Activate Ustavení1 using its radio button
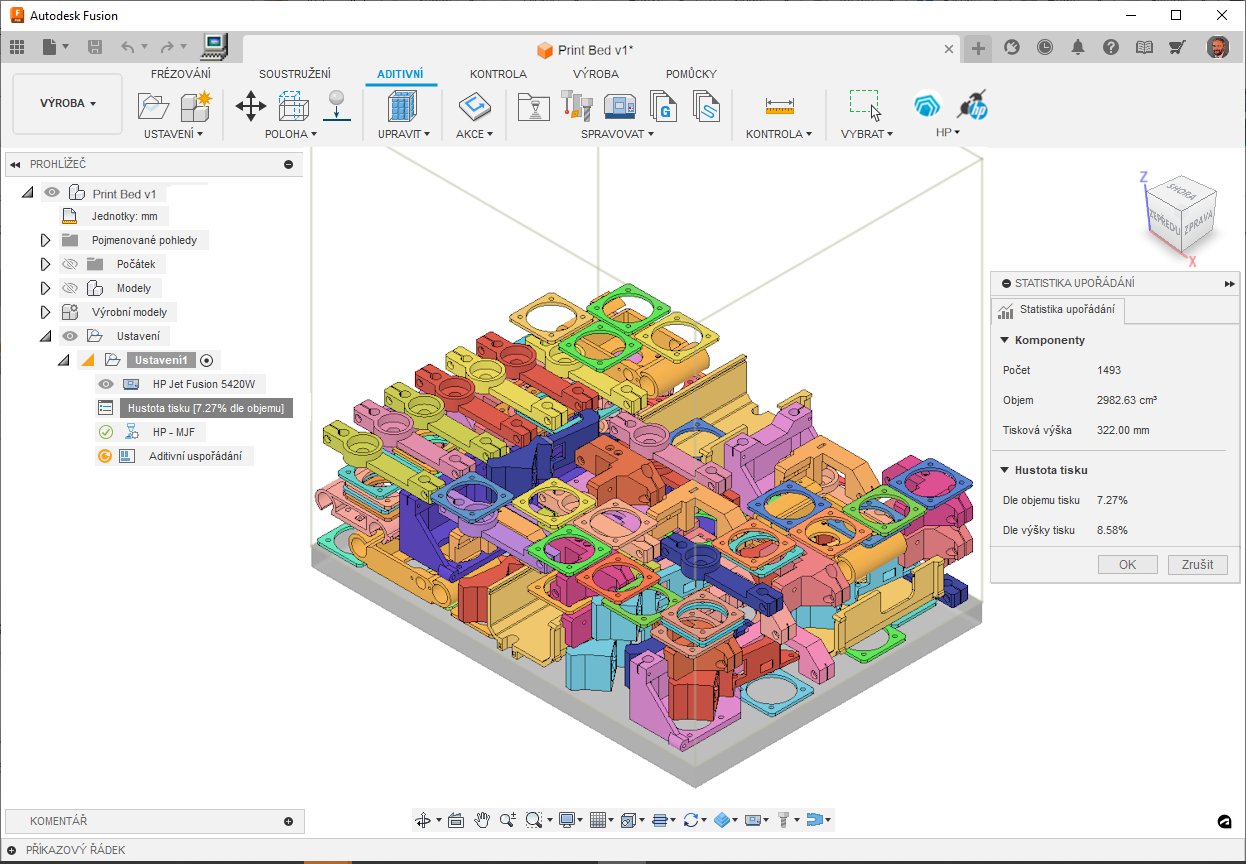This screenshot has width=1246, height=864. [x=207, y=360]
